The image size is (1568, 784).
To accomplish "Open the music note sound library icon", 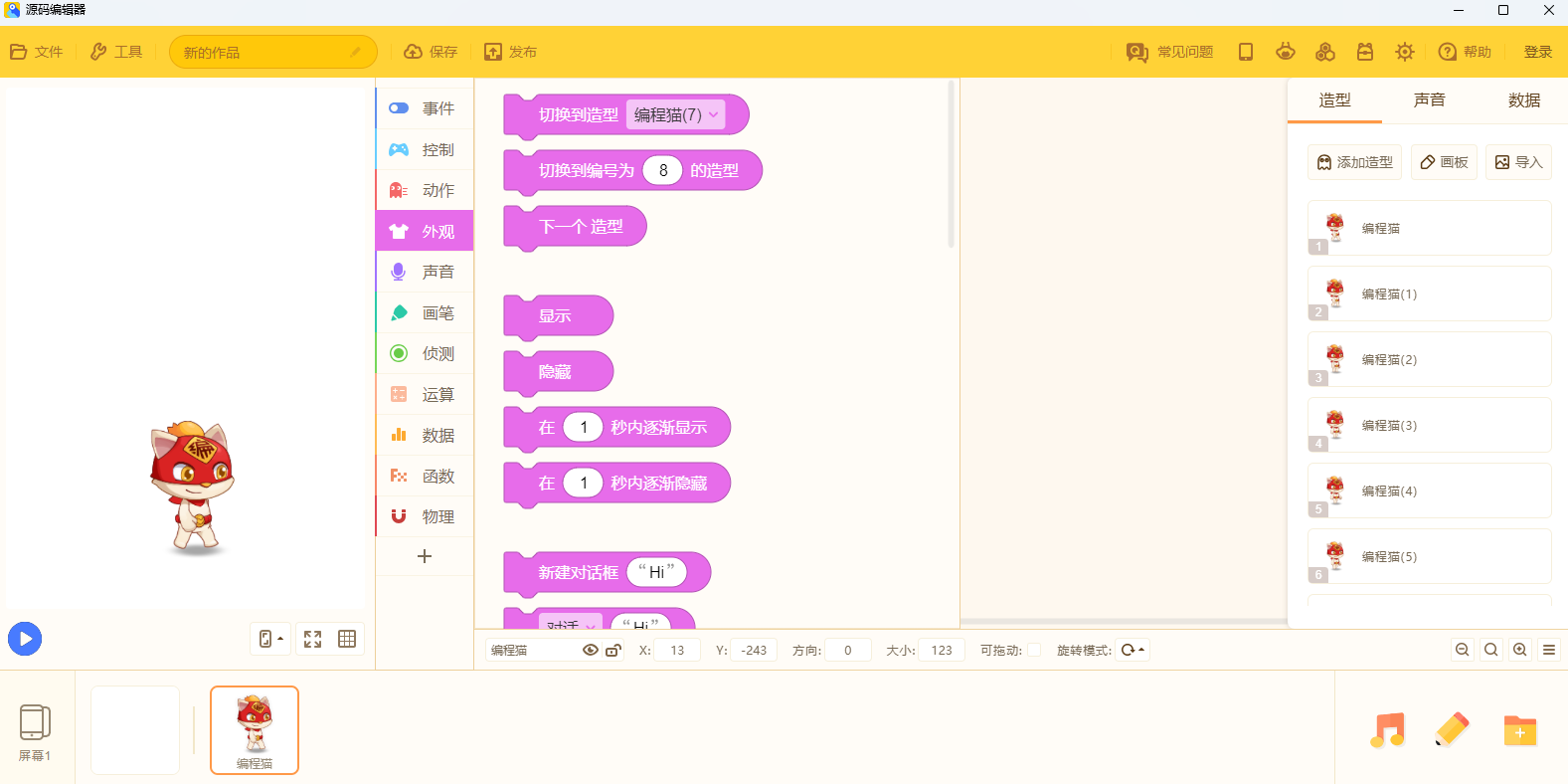I will [1387, 730].
